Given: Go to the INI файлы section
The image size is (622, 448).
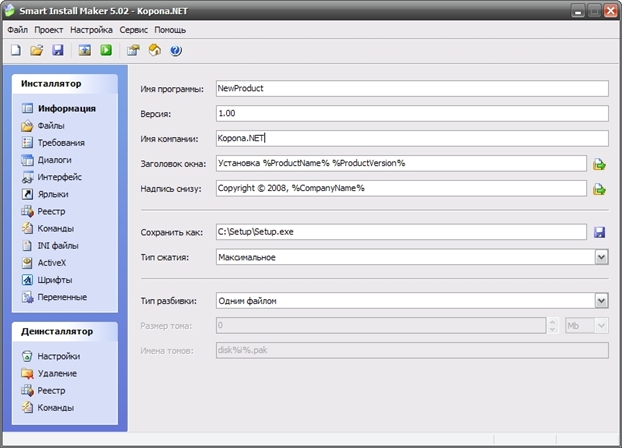Looking at the screenshot, I should [50, 246].
